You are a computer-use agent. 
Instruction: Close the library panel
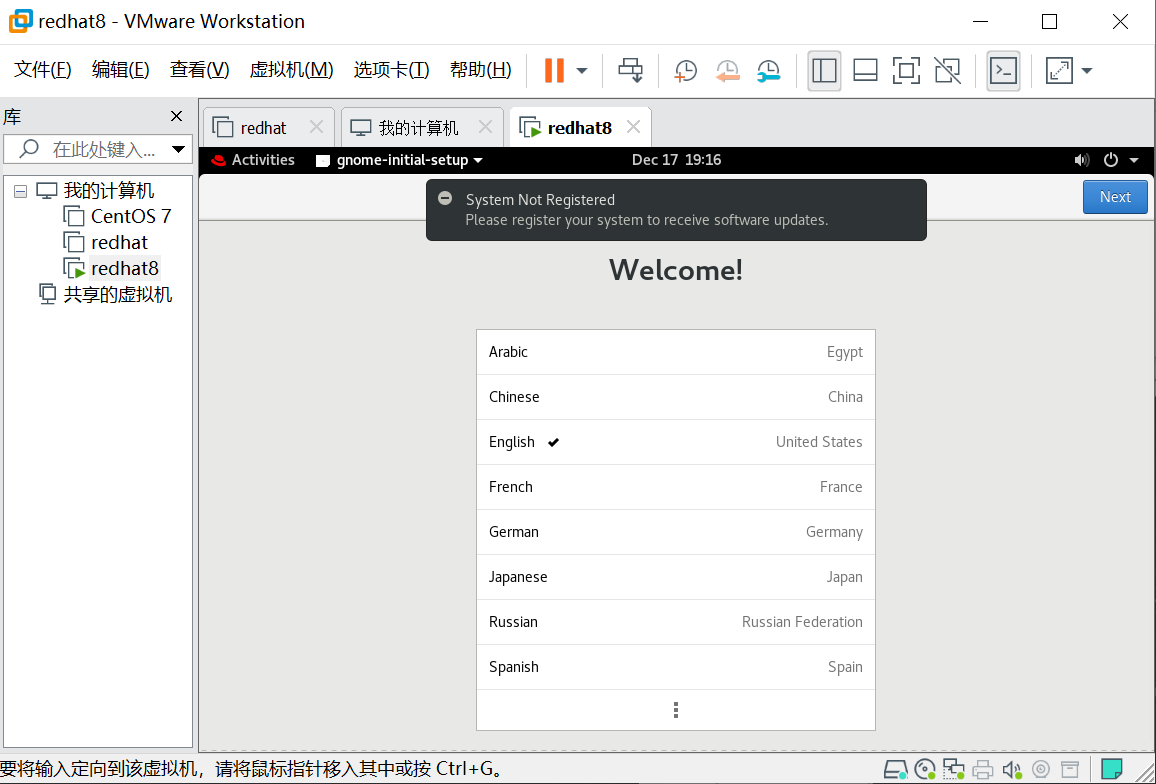176,116
